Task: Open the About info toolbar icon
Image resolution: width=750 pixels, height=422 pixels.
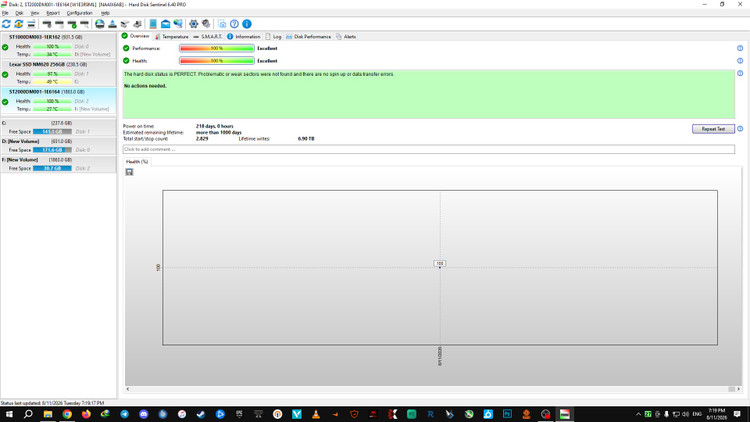Action: [x=247, y=24]
